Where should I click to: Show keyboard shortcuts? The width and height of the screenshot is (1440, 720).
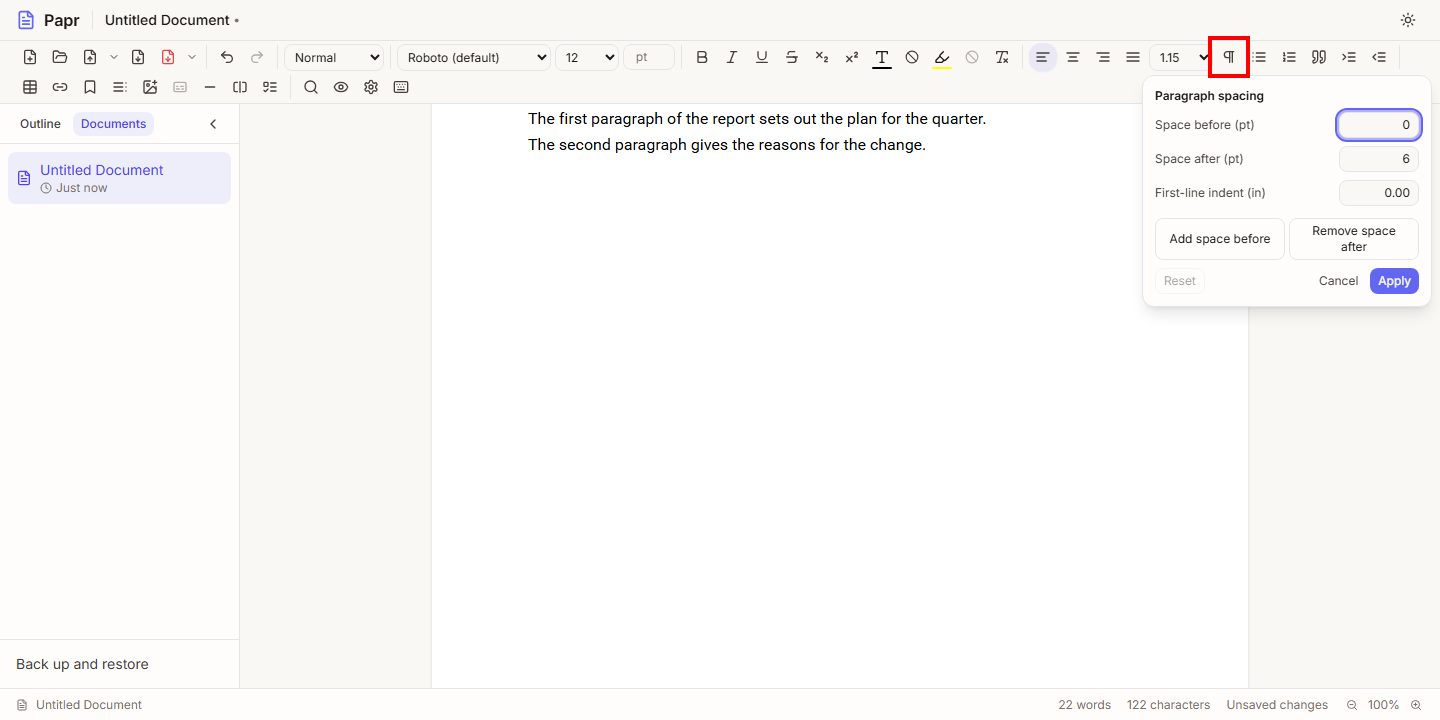[x=401, y=87]
